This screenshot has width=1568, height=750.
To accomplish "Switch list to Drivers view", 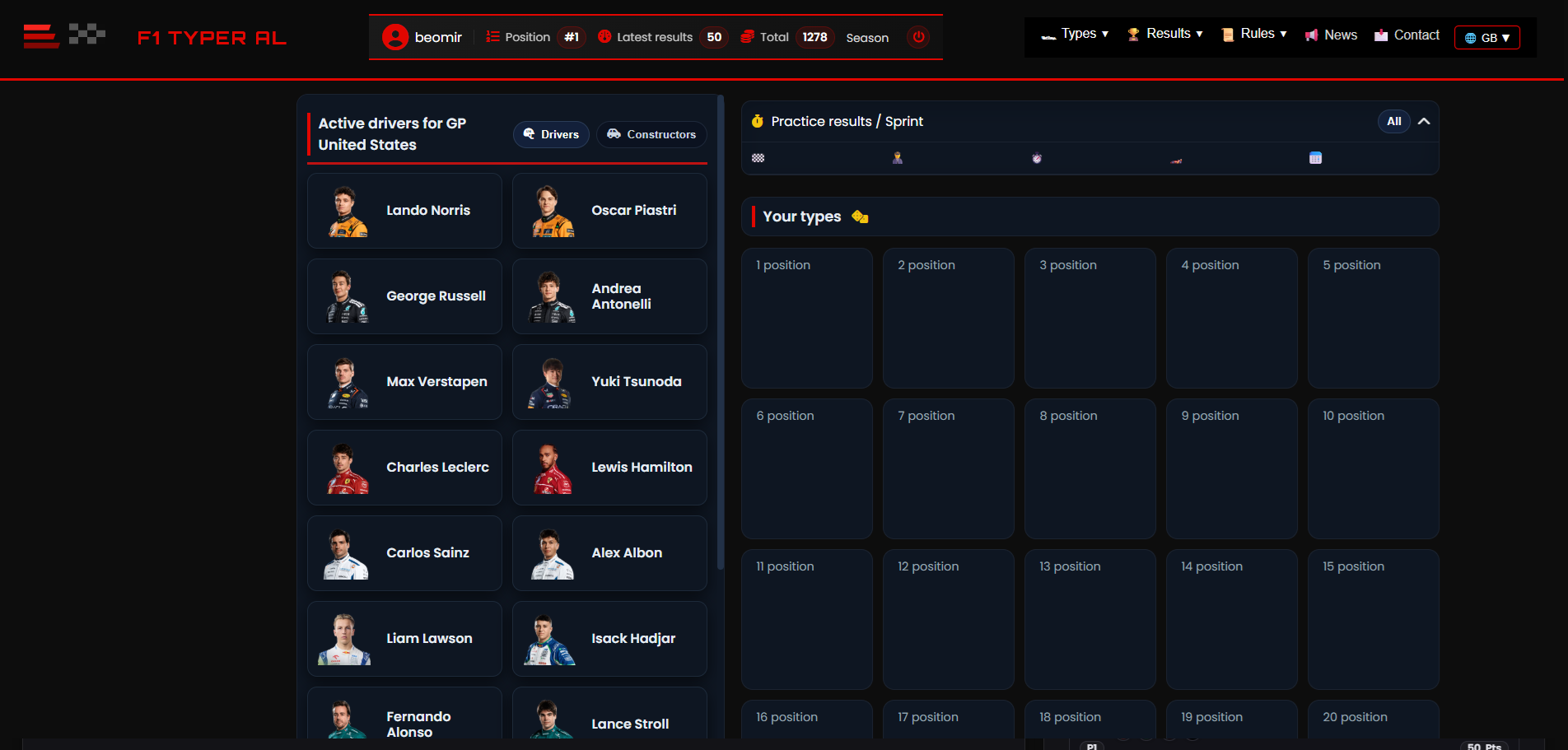I will (x=551, y=134).
